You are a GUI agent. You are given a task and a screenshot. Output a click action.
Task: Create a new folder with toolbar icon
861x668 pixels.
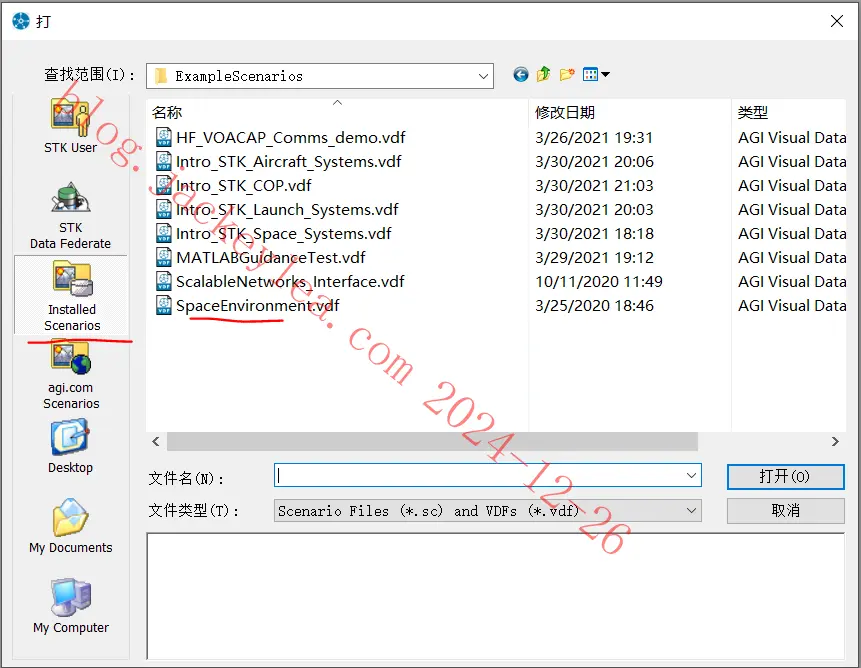pos(567,74)
